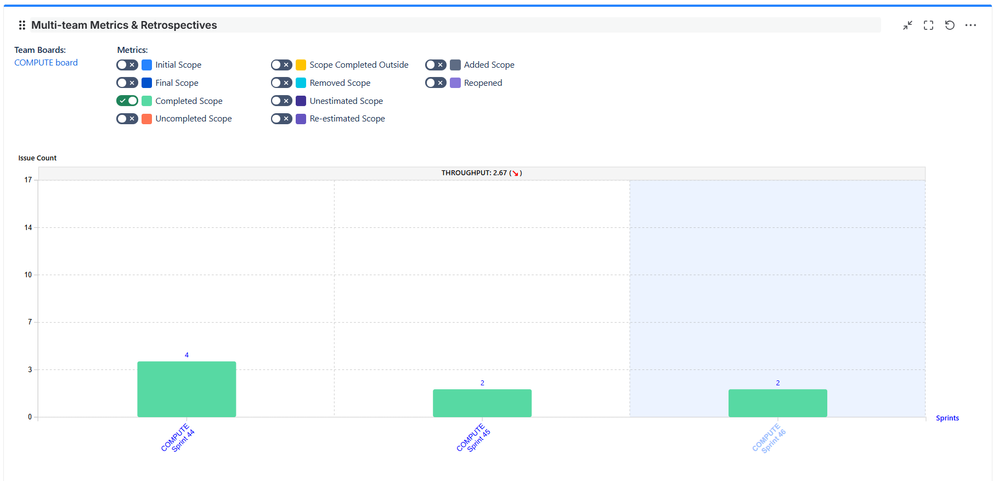Click the red downward trend arrow

tap(516, 173)
